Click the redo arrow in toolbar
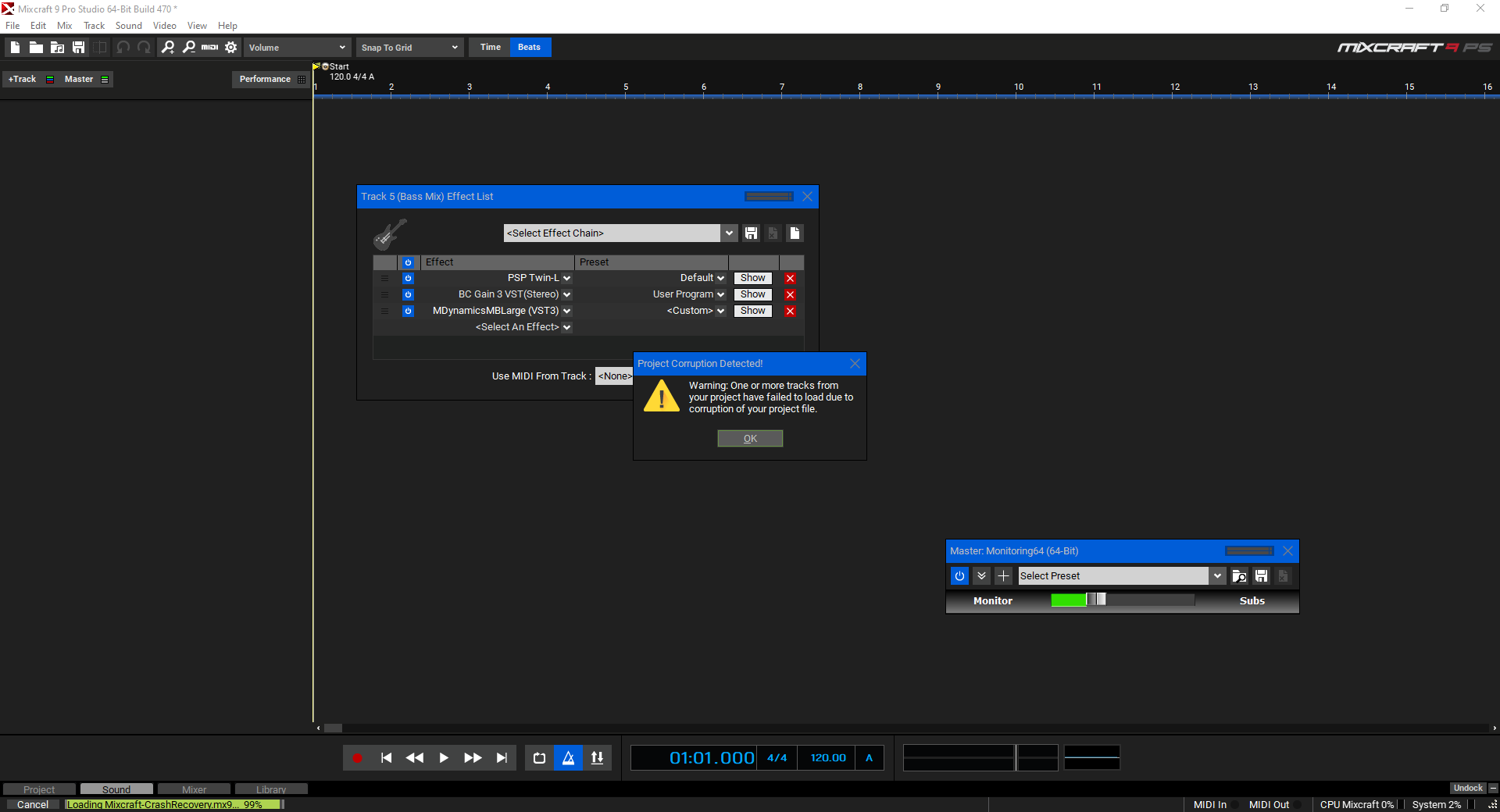 [x=144, y=48]
